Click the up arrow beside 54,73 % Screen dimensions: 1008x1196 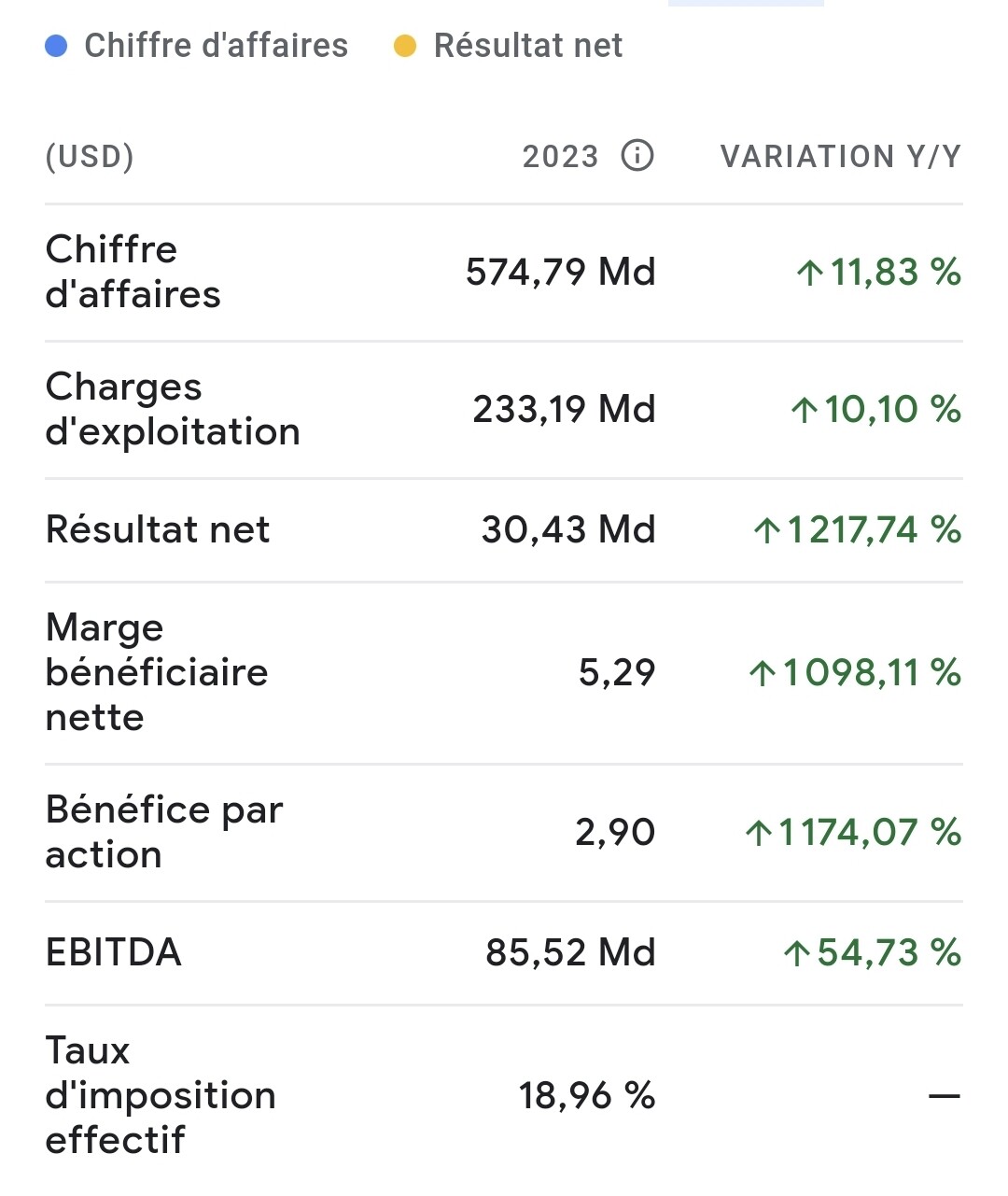tap(796, 953)
